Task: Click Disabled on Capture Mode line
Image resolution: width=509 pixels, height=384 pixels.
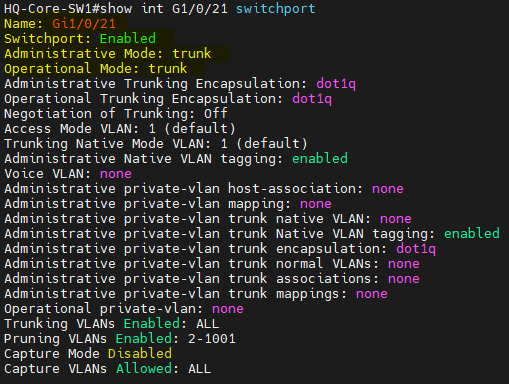Action: (x=140, y=354)
